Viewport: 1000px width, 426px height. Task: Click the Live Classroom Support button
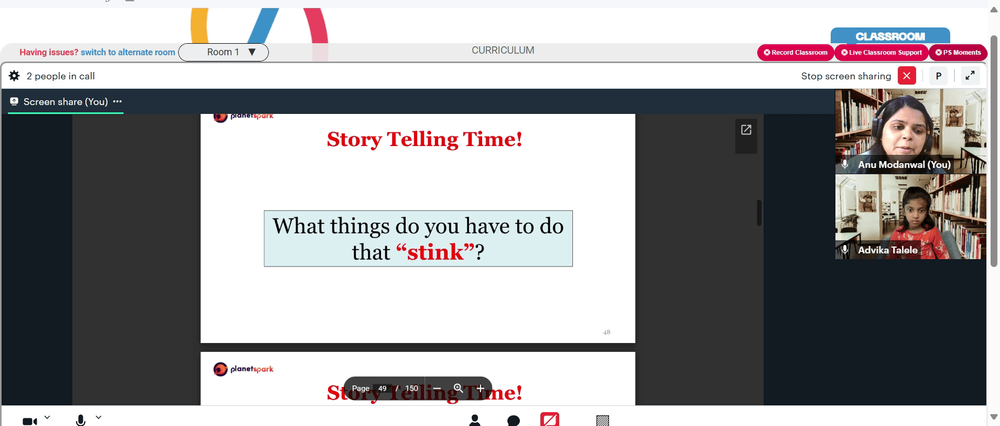[881, 52]
